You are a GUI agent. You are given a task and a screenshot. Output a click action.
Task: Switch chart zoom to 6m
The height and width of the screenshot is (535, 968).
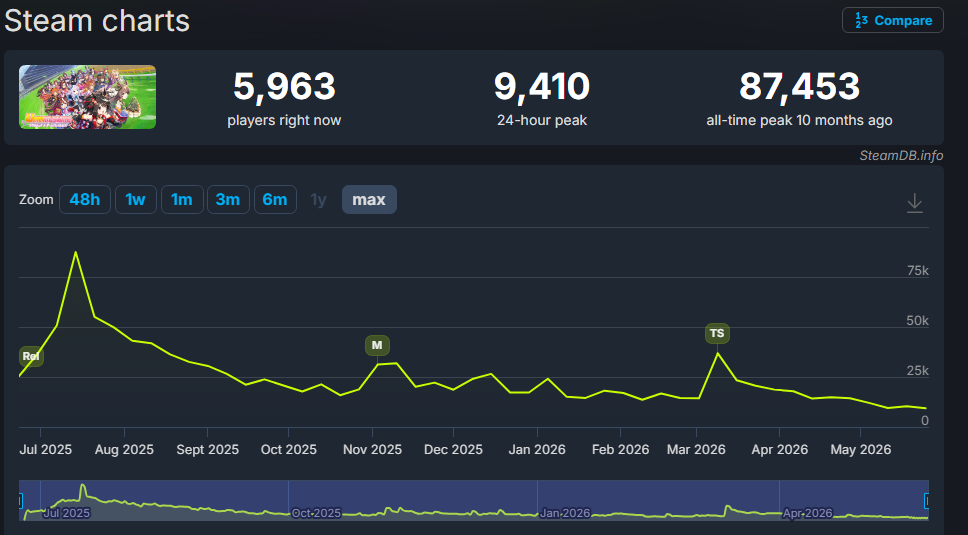[275, 199]
